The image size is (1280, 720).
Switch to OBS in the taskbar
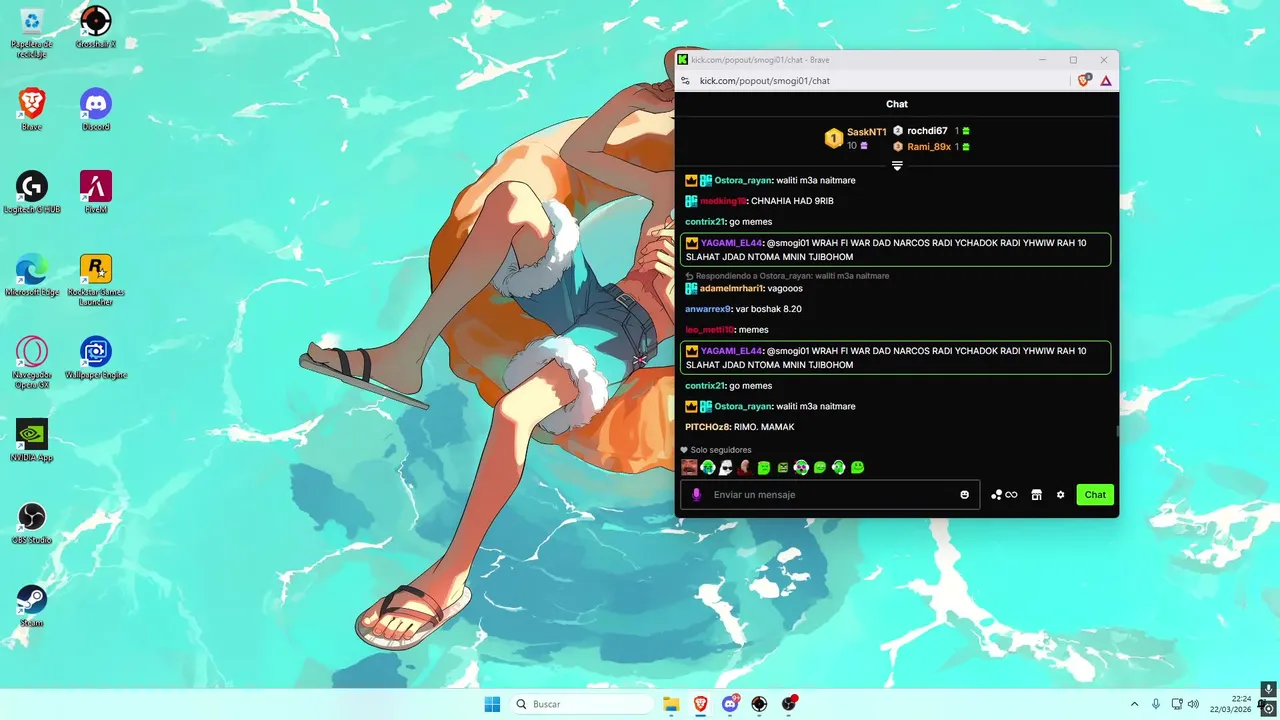(789, 704)
